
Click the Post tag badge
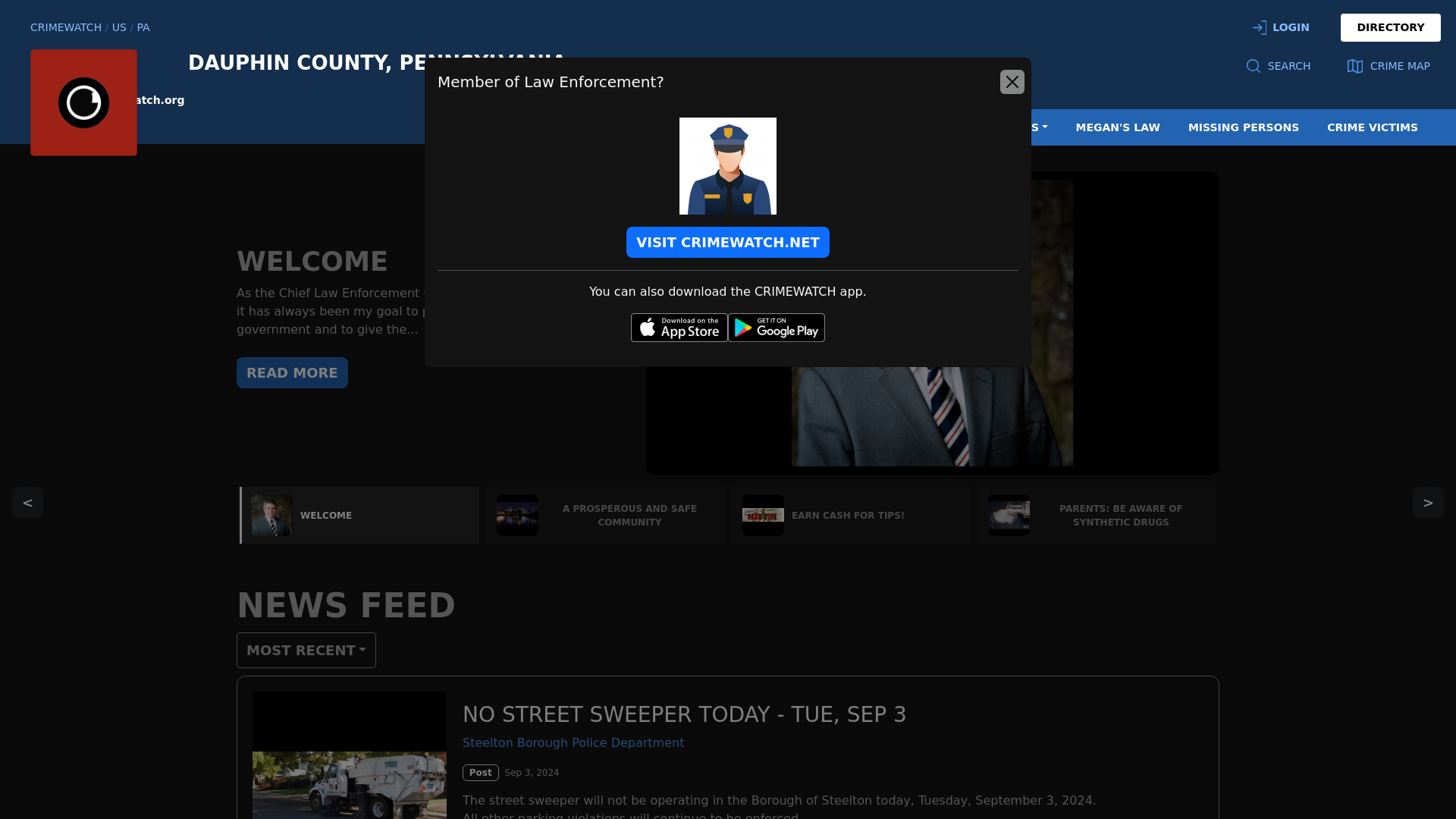pos(480,773)
